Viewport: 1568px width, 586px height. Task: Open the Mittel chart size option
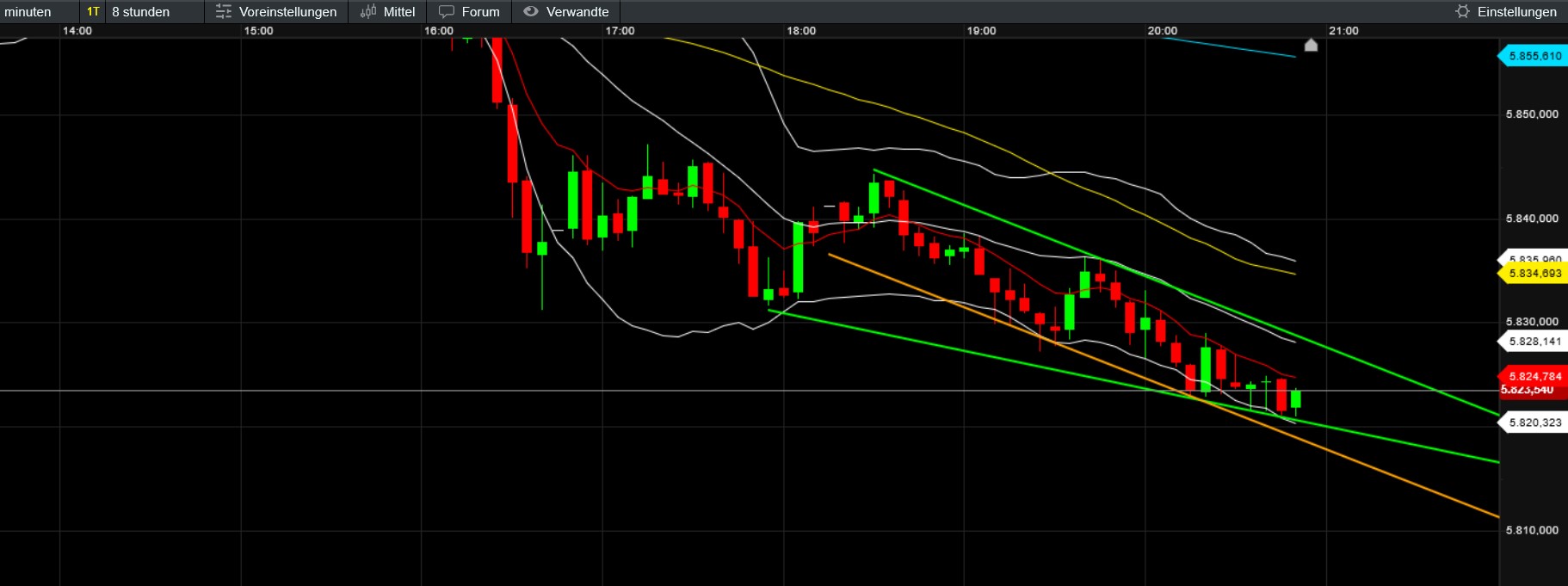[x=399, y=11]
